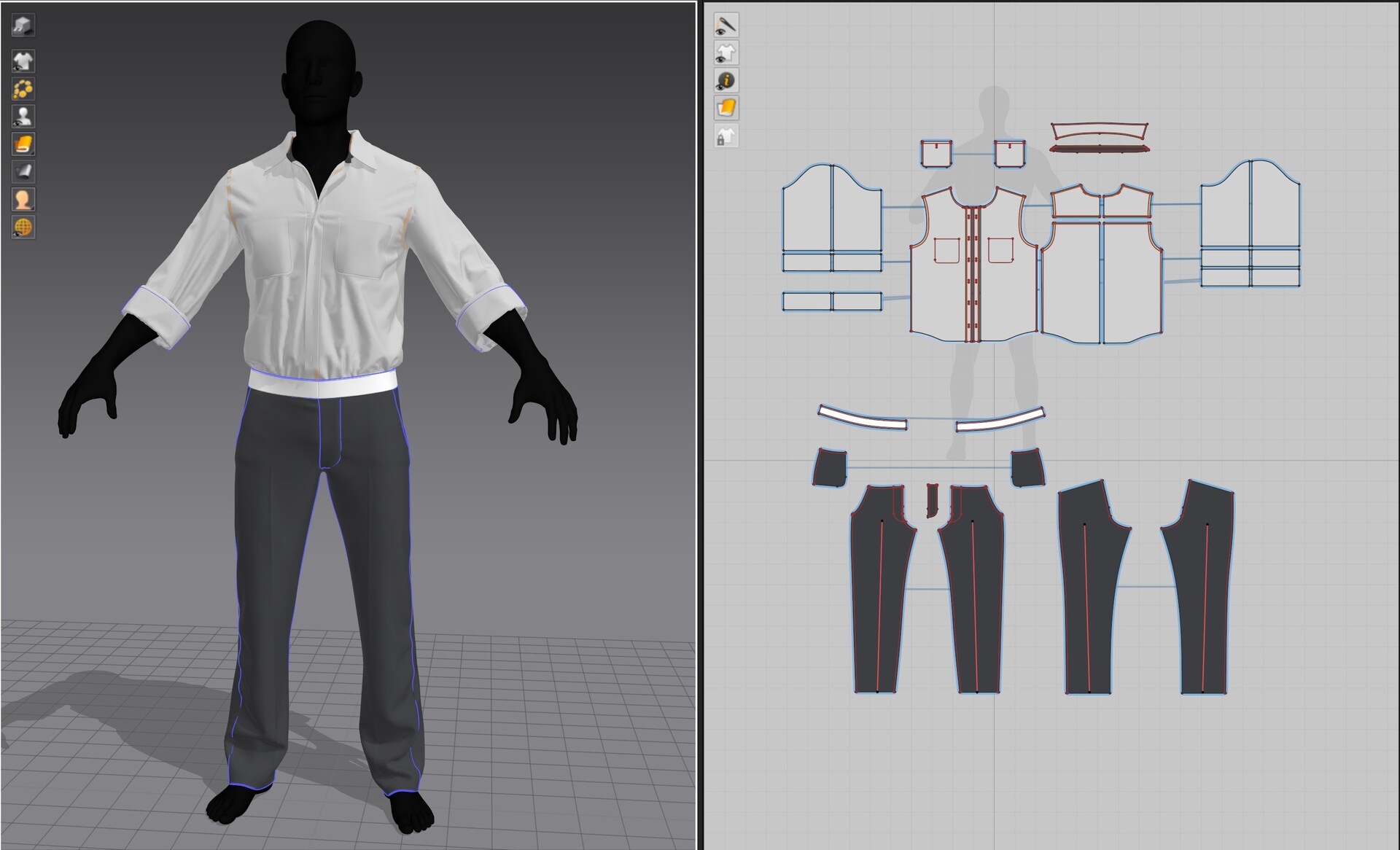
Task: Expand options on the textured surface icon corner
Action: [x=31, y=153]
